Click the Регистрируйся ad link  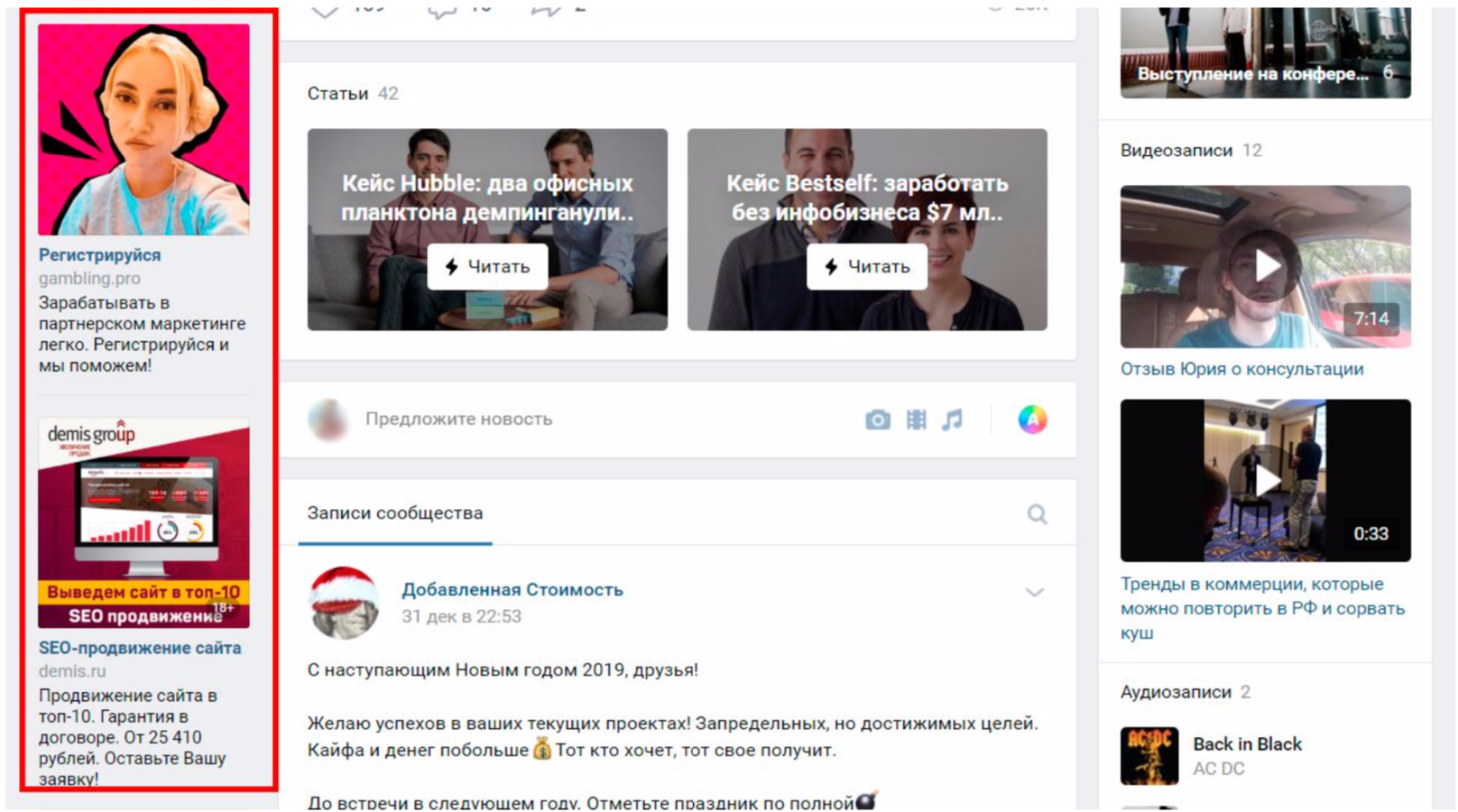[x=99, y=255]
